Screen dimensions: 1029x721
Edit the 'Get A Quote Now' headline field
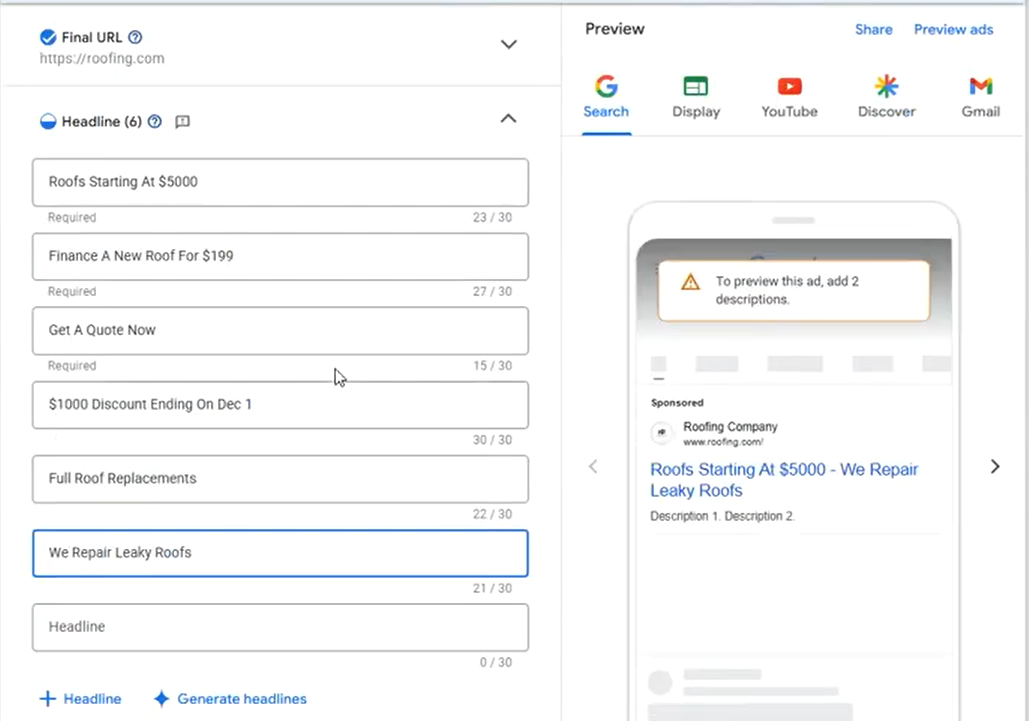tap(280, 330)
